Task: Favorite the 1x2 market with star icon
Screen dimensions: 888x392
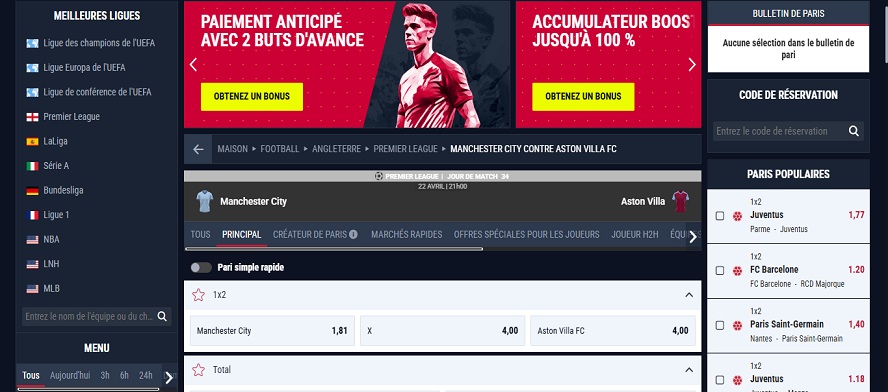Action: pyautogui.click(x=198, y=295)
